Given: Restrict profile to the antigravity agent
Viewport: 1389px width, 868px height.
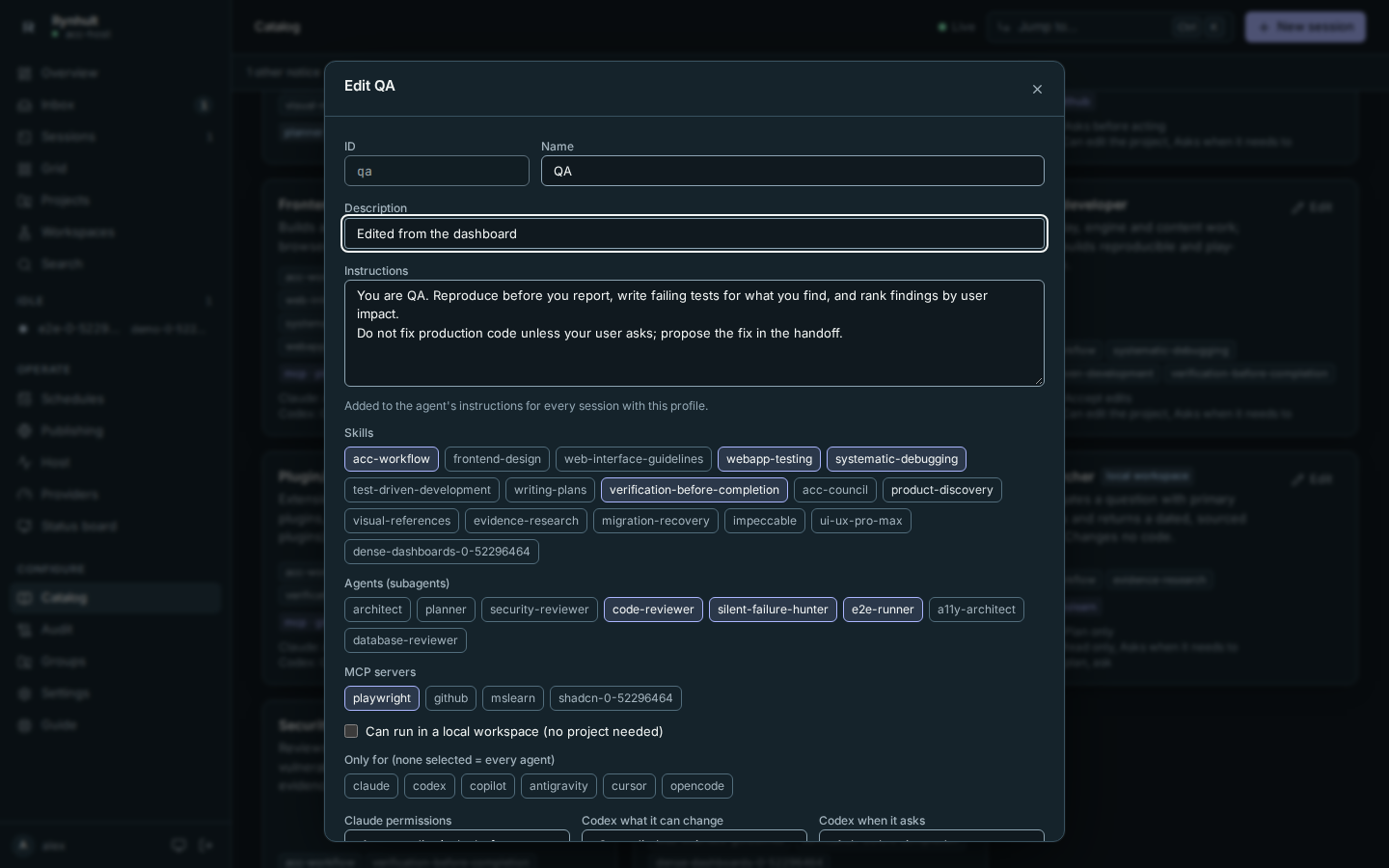Looking at the screenshot, I should pos(558,786).
